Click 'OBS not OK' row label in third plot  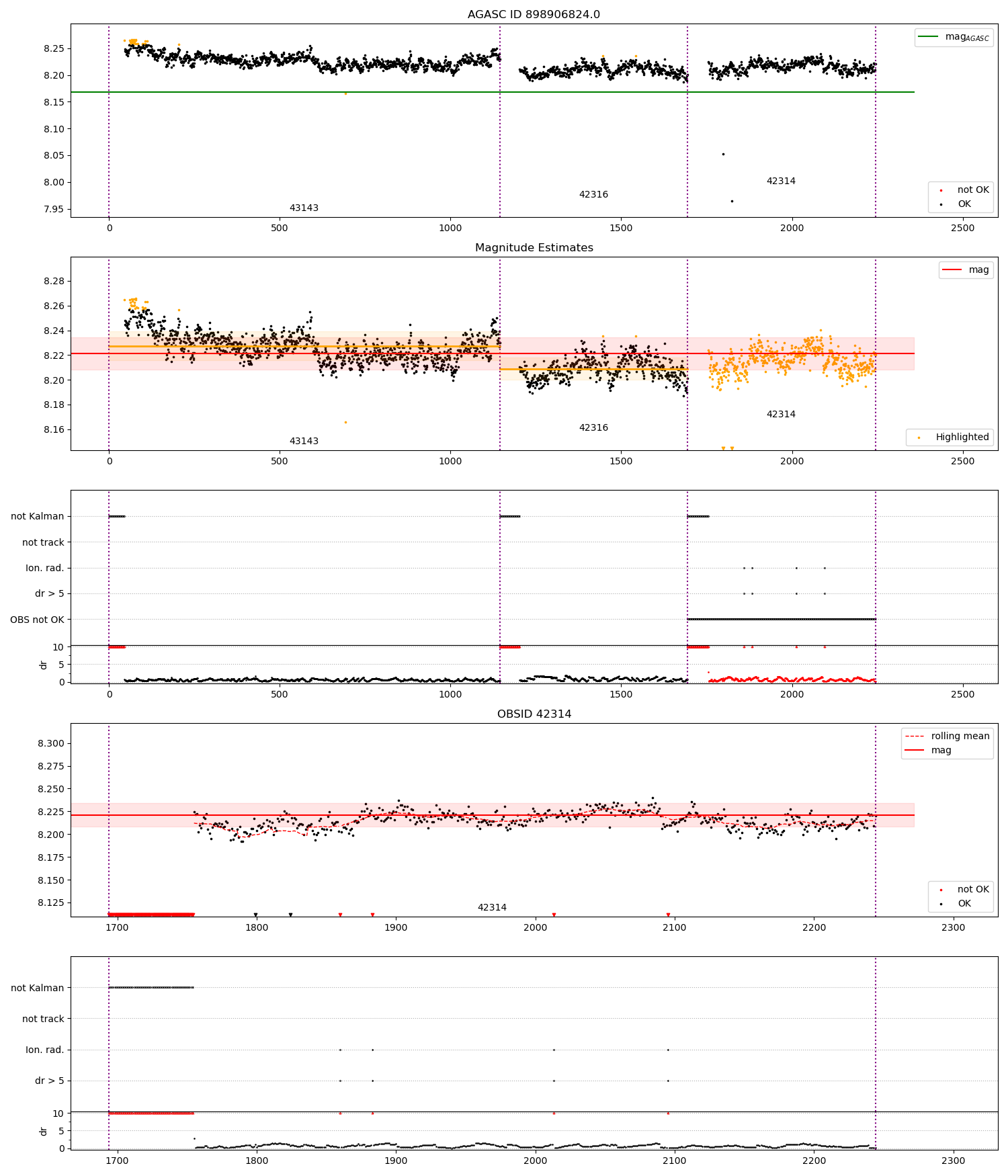[37, 620]
